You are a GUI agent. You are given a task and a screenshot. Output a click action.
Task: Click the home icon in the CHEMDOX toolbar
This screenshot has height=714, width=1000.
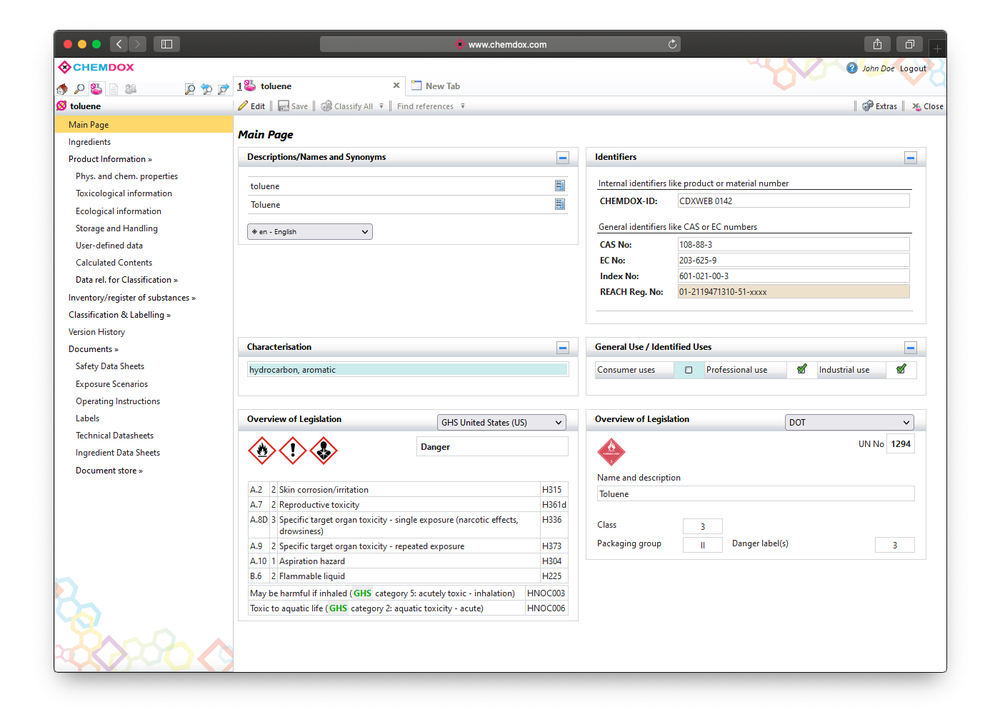click(62, 89)
